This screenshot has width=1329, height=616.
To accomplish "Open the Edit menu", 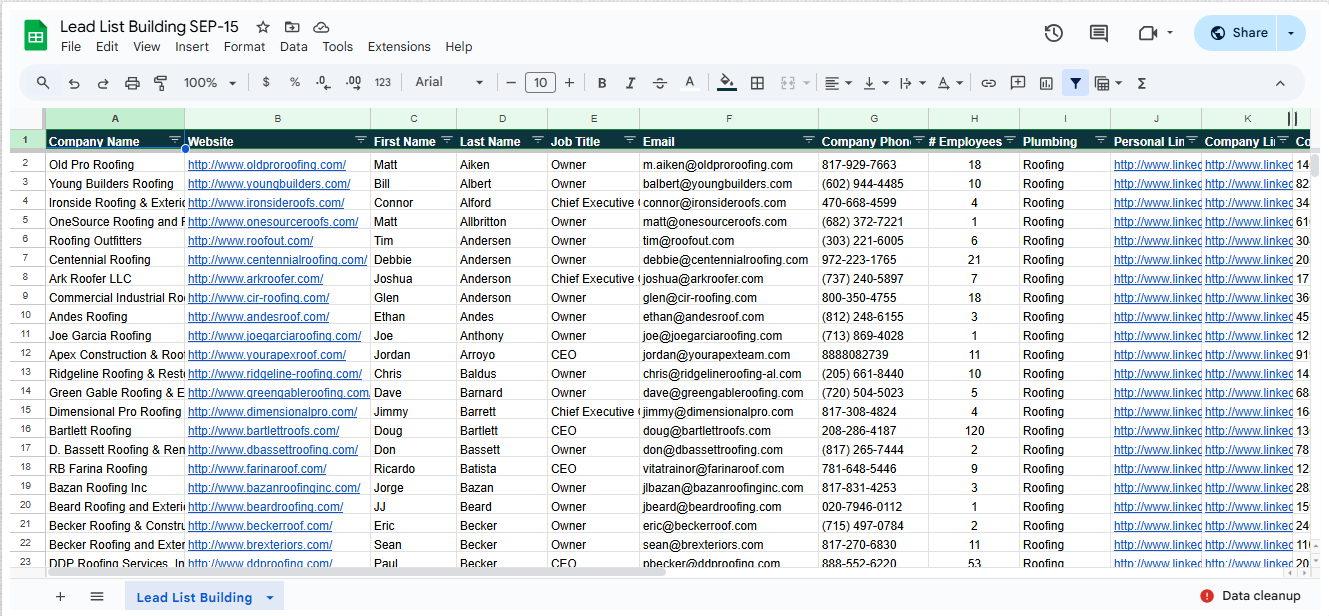I will 107,47.
